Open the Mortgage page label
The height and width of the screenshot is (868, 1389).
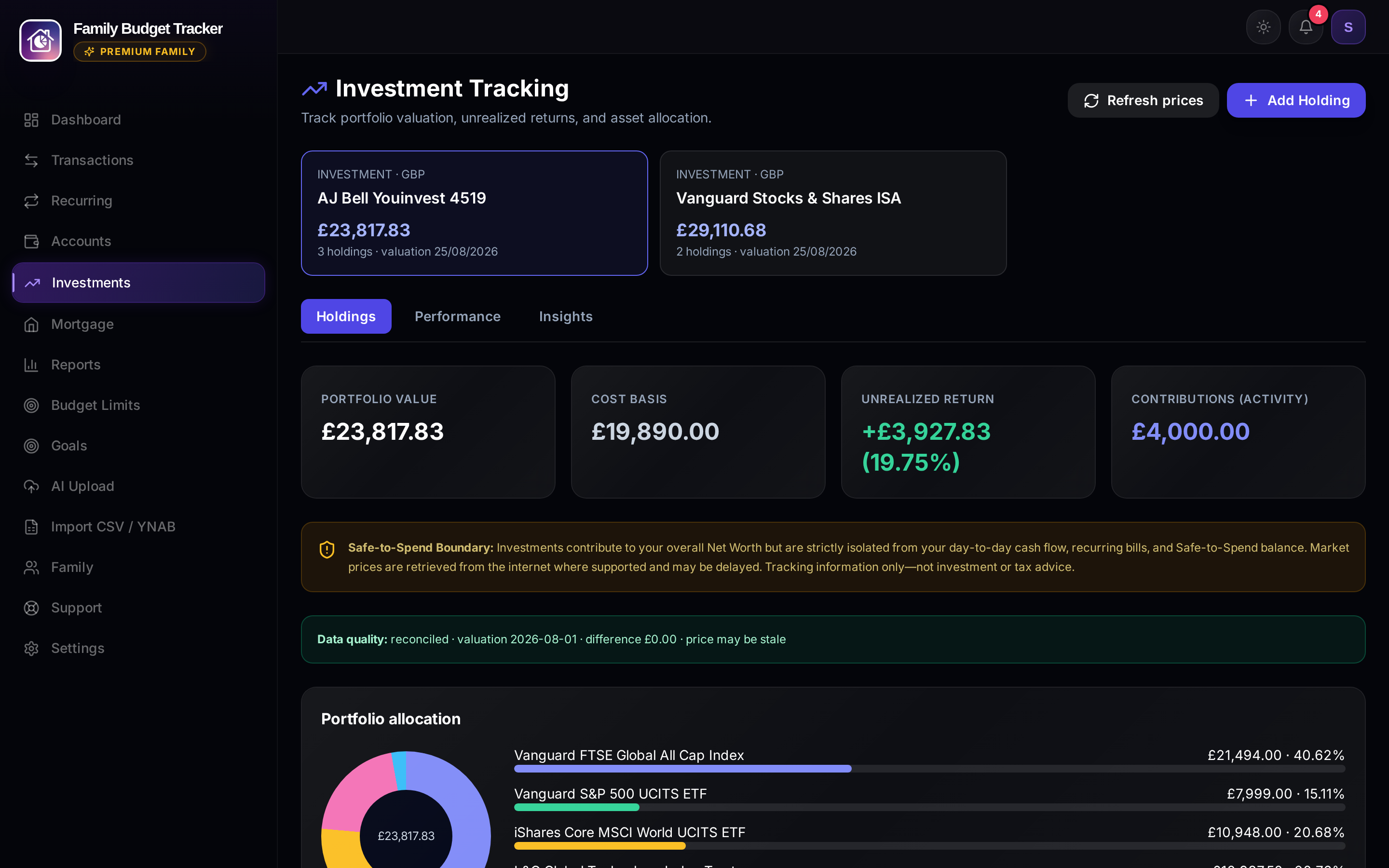[82, 325]
